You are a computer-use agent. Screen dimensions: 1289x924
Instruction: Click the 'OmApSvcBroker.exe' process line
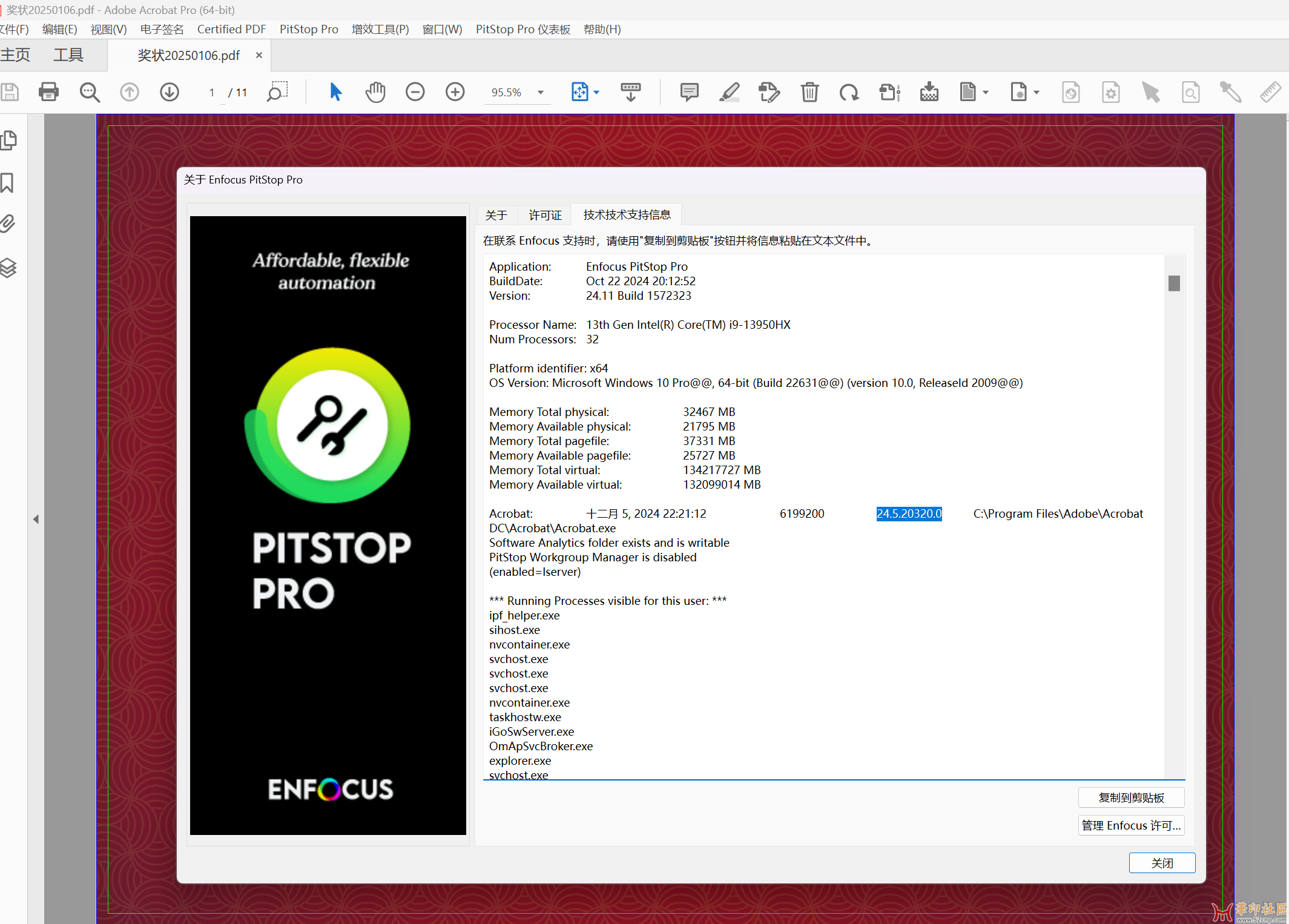point(541,746)
